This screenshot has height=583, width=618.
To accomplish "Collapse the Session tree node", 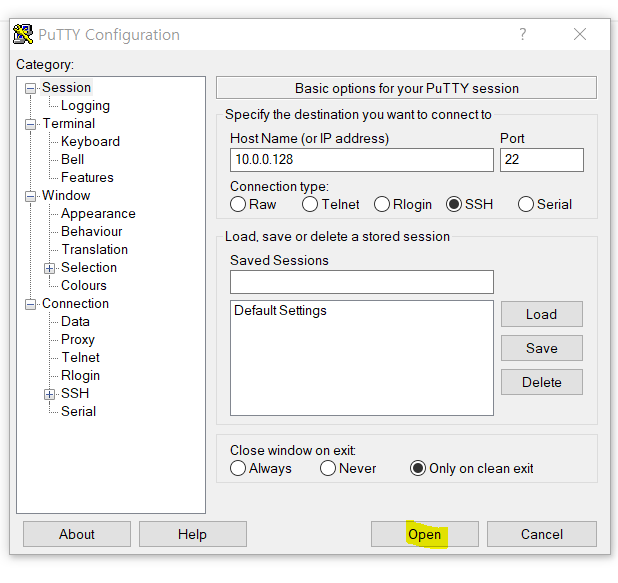I will coord(30,88).
